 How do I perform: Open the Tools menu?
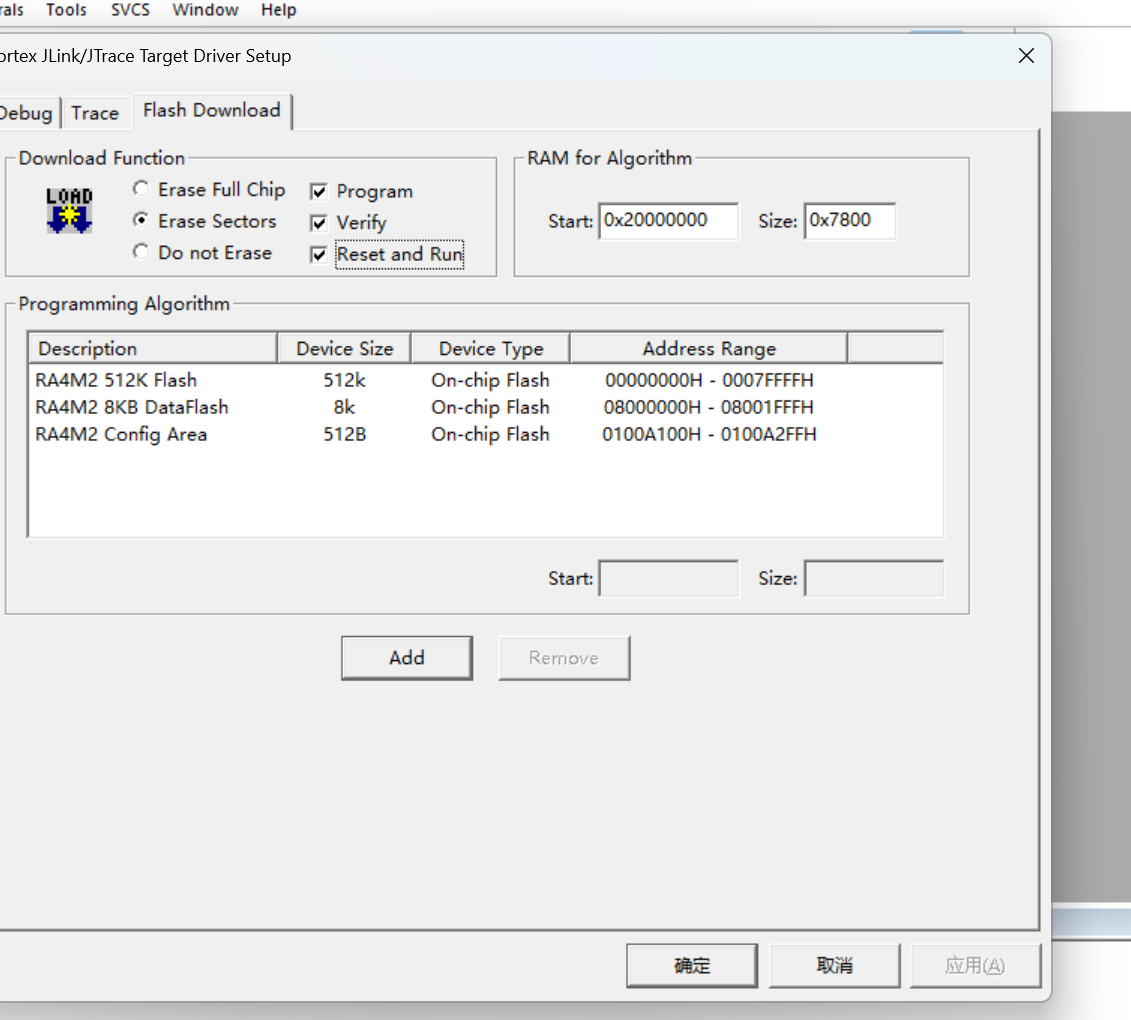(66, 10)
